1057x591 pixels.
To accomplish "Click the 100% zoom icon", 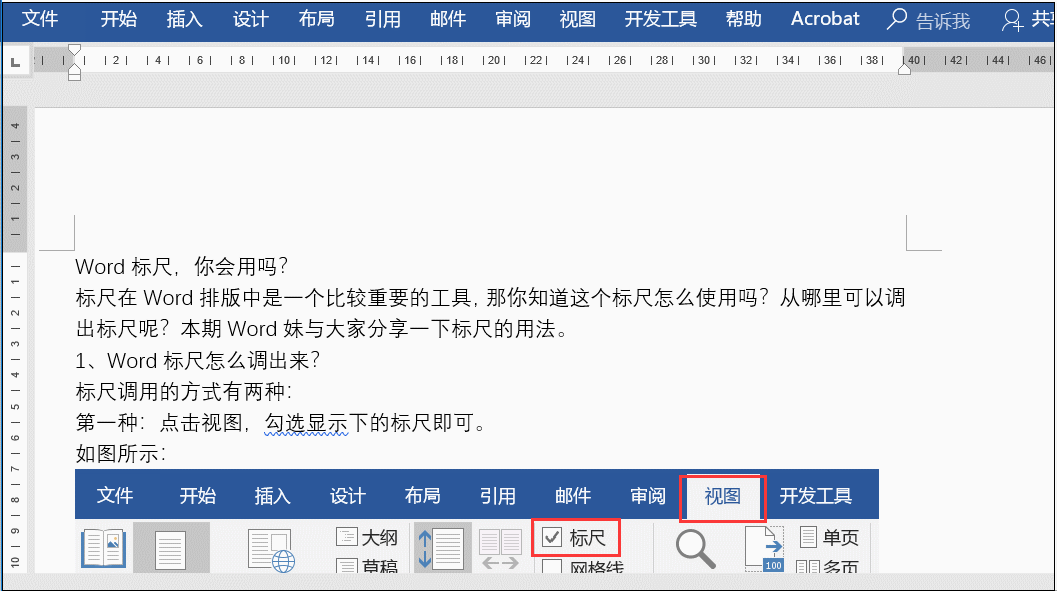I will pyautogui.click(x=763, y=548).
